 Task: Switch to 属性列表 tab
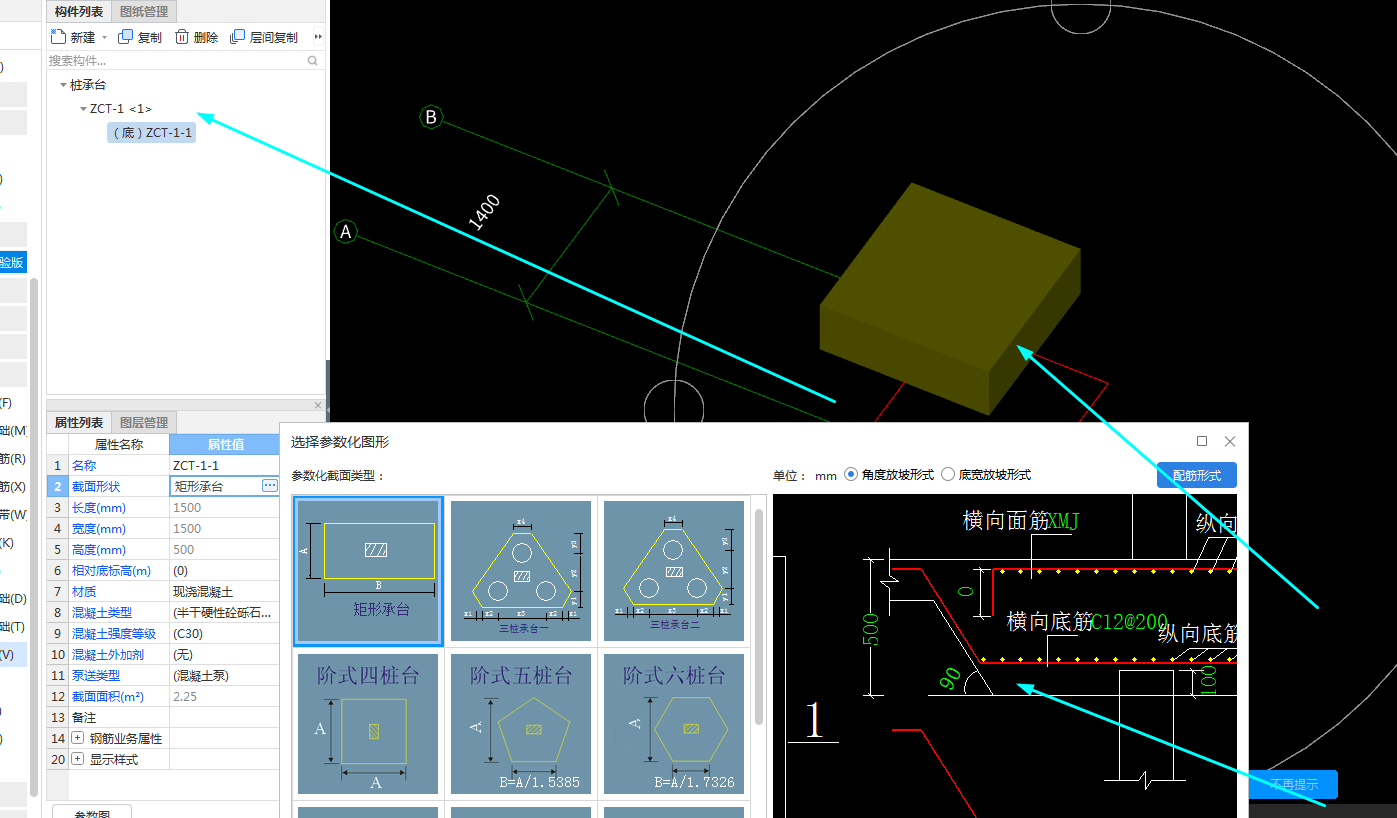tap(78, 423)
